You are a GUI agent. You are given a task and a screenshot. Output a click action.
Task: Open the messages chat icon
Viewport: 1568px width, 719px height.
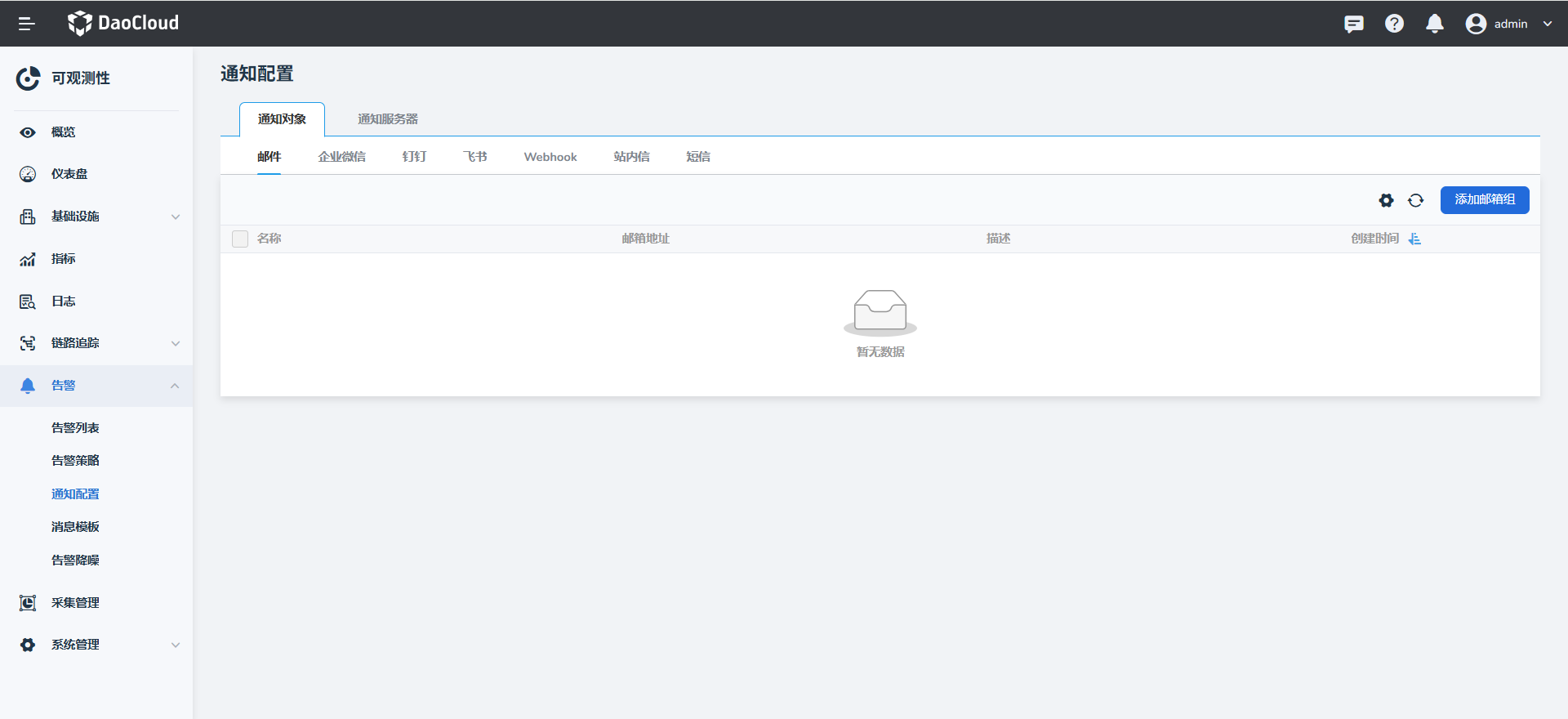point(1353,24)
